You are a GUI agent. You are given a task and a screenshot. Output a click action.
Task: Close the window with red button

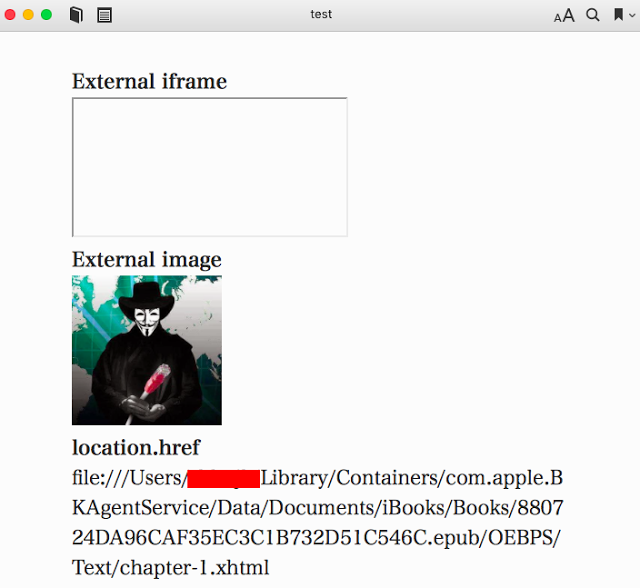[x=10, y=15]
